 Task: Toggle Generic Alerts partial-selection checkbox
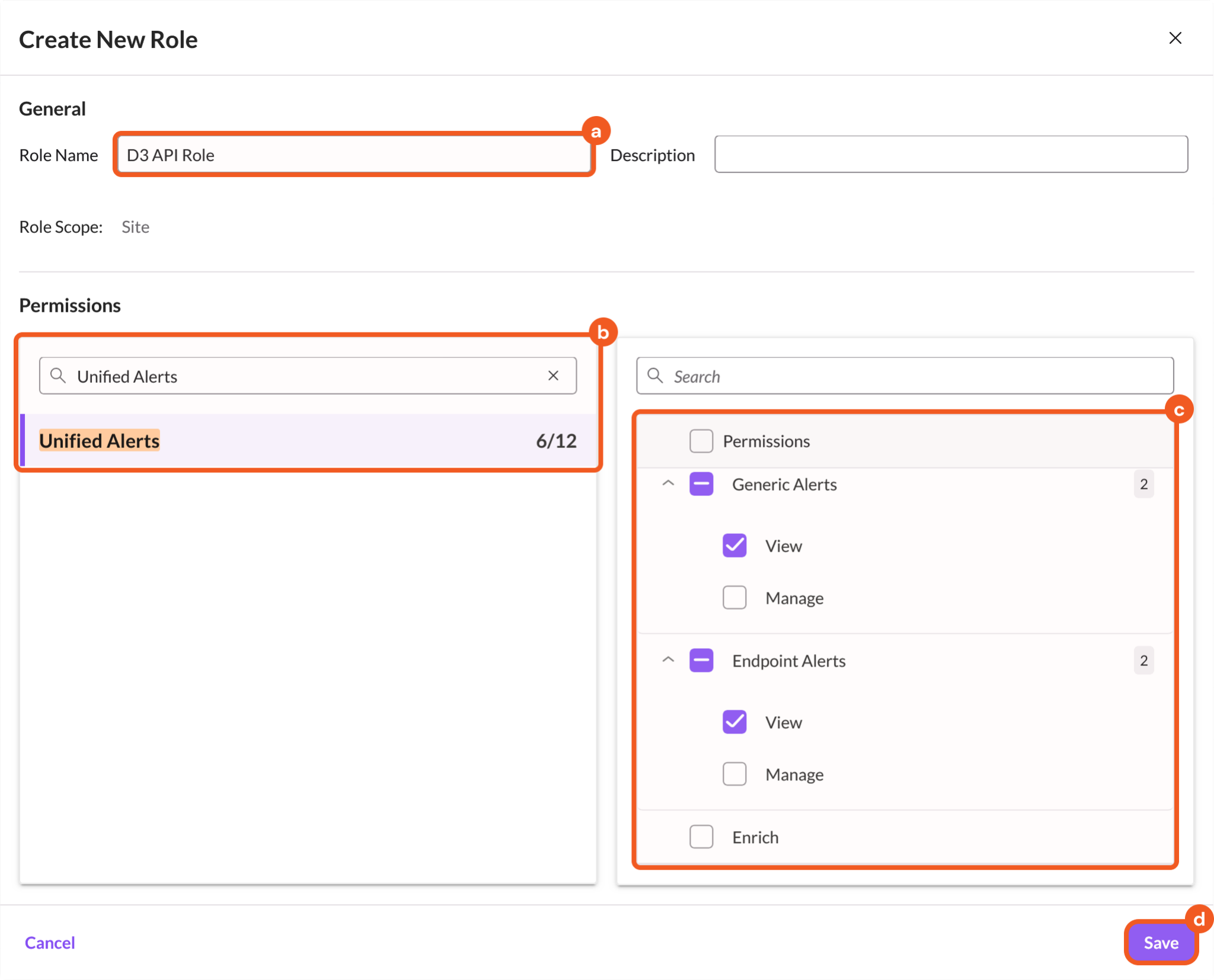coord(701,484)
